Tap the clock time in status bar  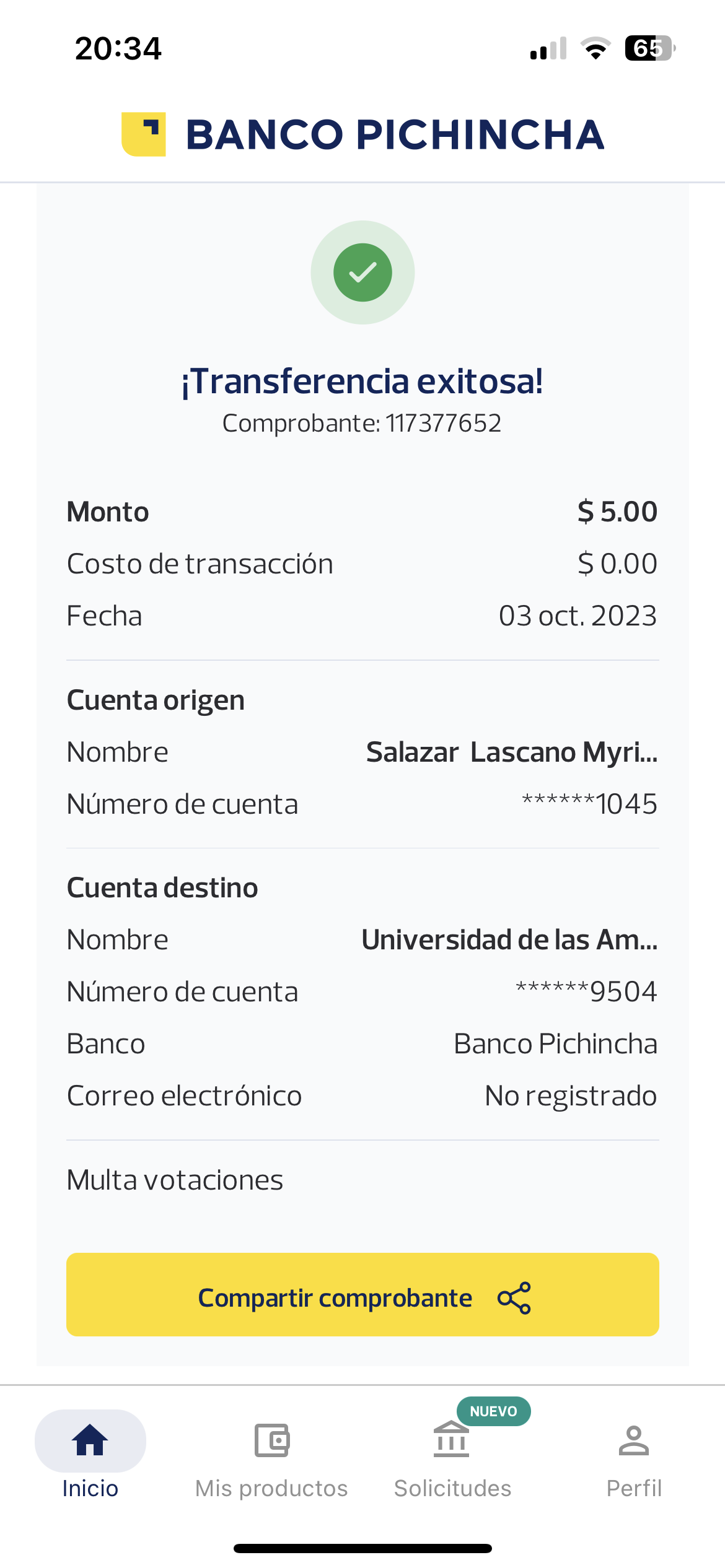(x=118, y=48)
